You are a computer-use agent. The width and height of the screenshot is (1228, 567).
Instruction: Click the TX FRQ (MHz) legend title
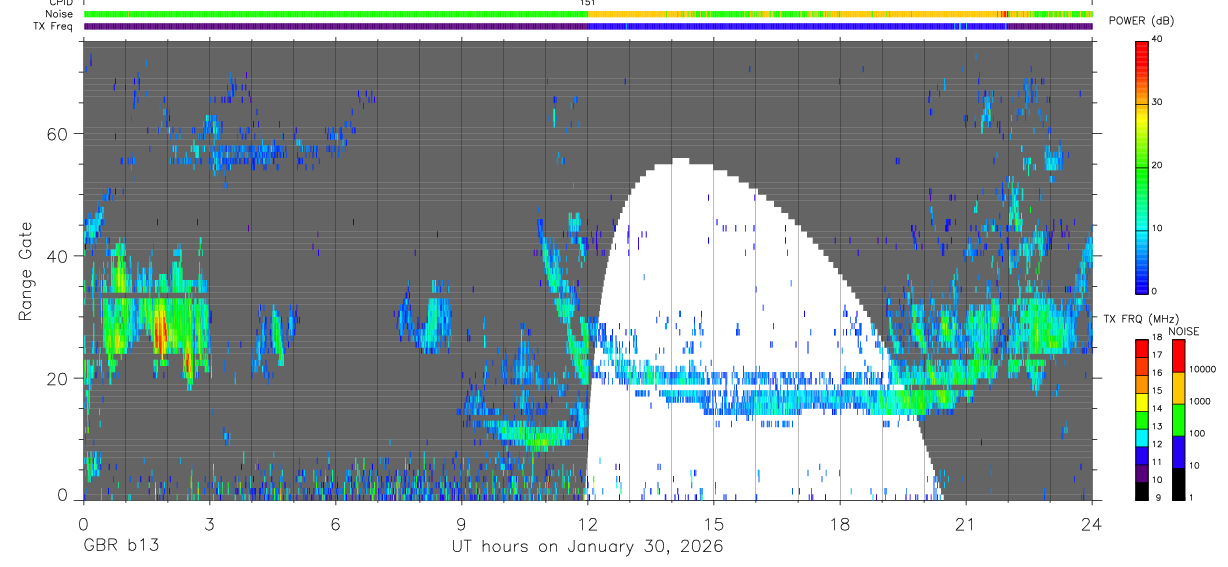coord(1143,318)
